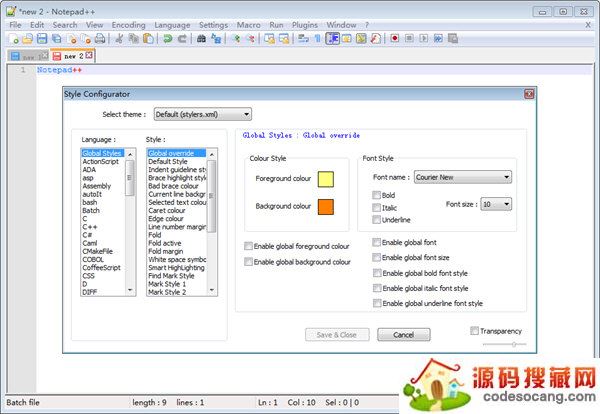
Task: Open the Plugins menu
Action: point(305,25)
